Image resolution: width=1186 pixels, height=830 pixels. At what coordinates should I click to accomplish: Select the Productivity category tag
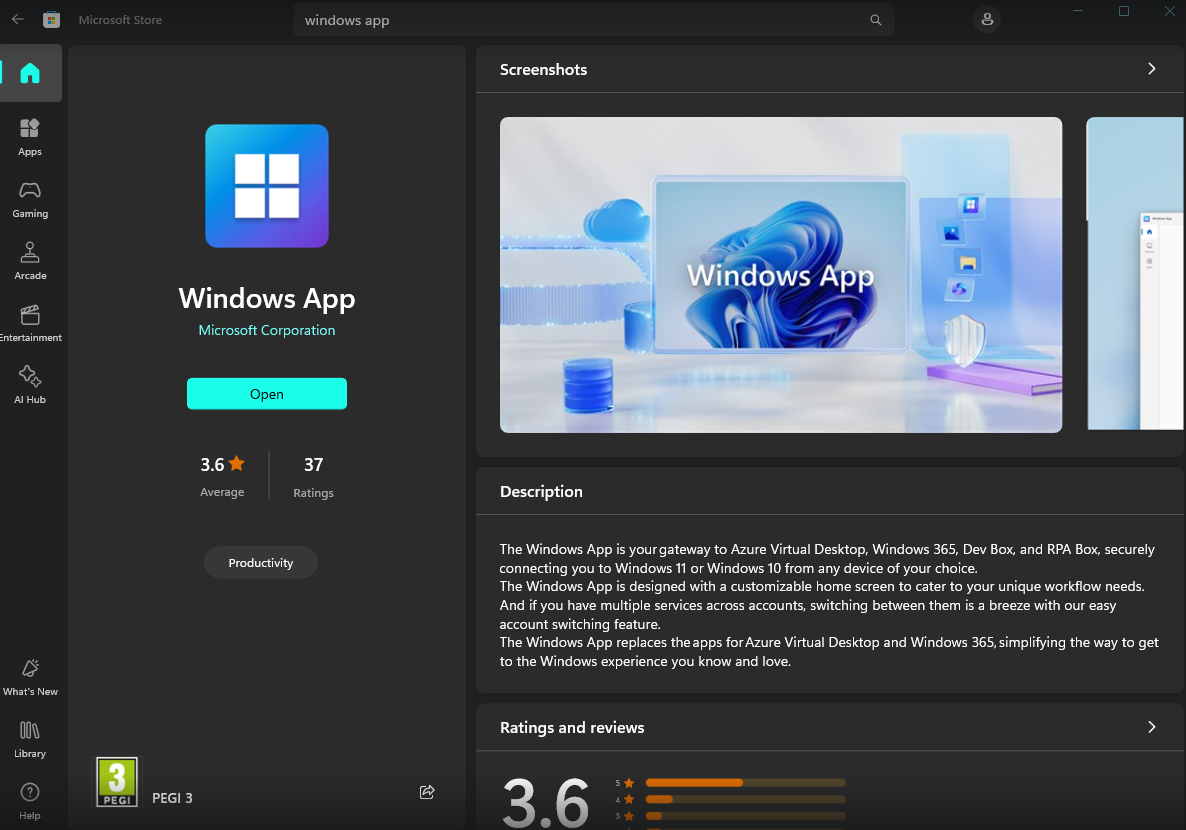click(x=261, y=563)
